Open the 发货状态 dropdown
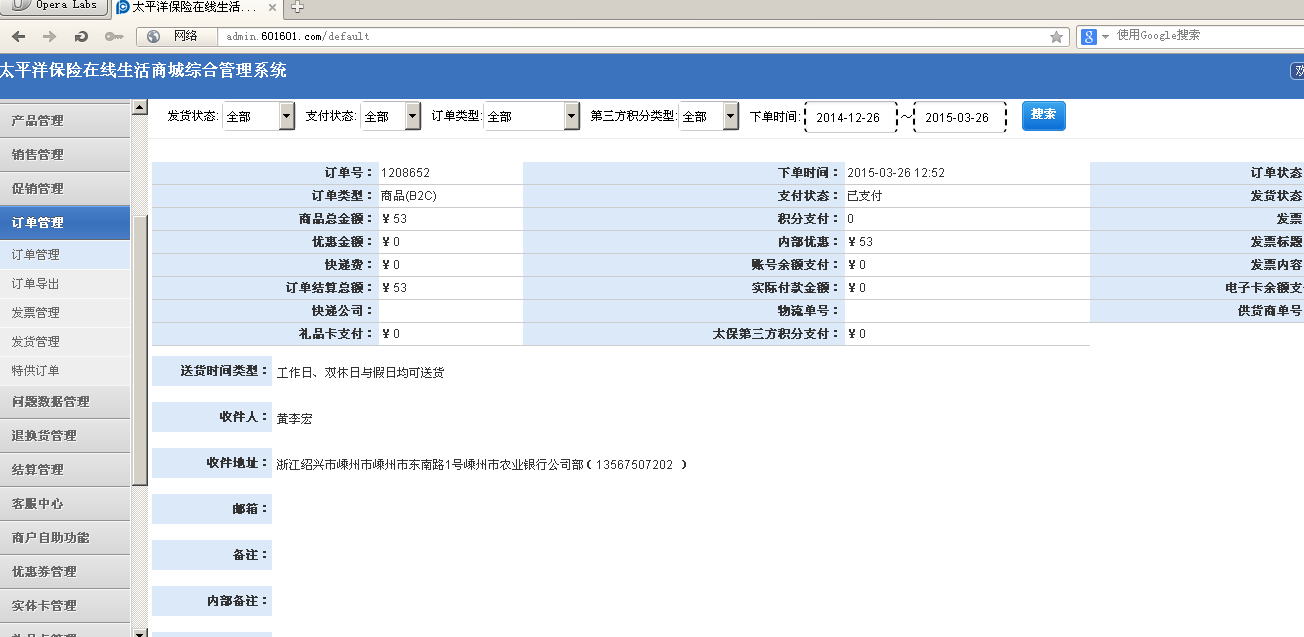 258,116
